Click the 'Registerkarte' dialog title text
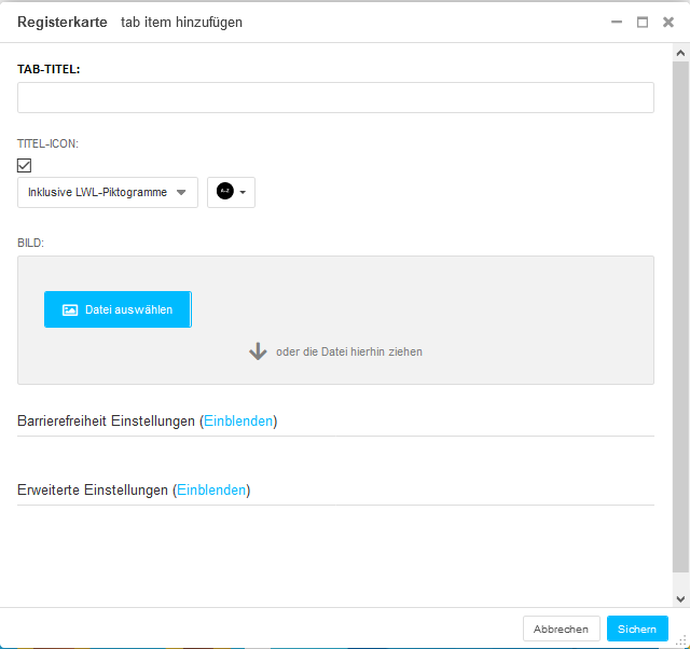The width and height of the screenshot is (690, 649). (62, 22)
